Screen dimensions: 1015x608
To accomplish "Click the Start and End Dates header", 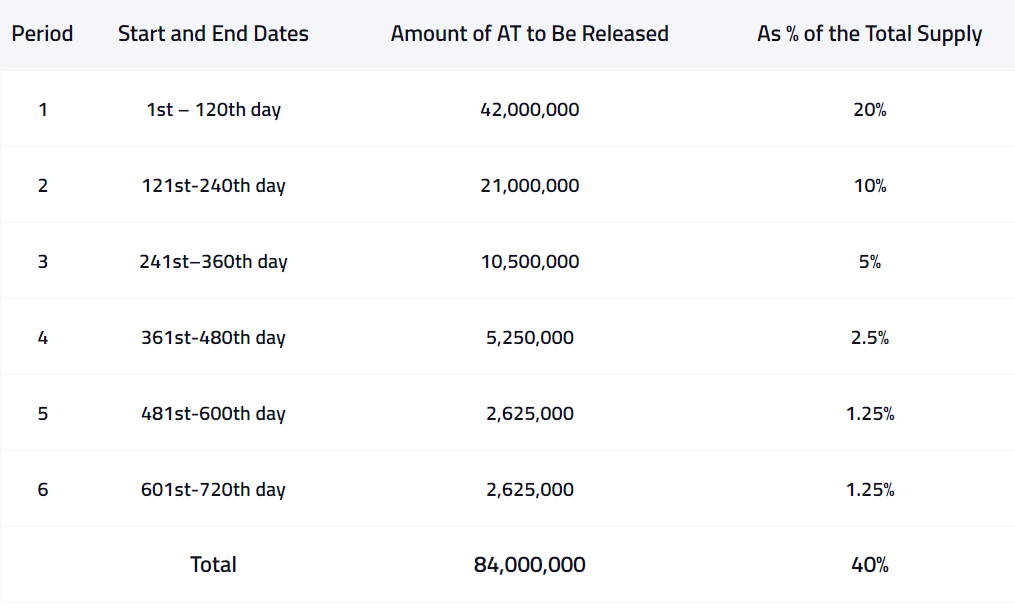I will pos(213,34).
